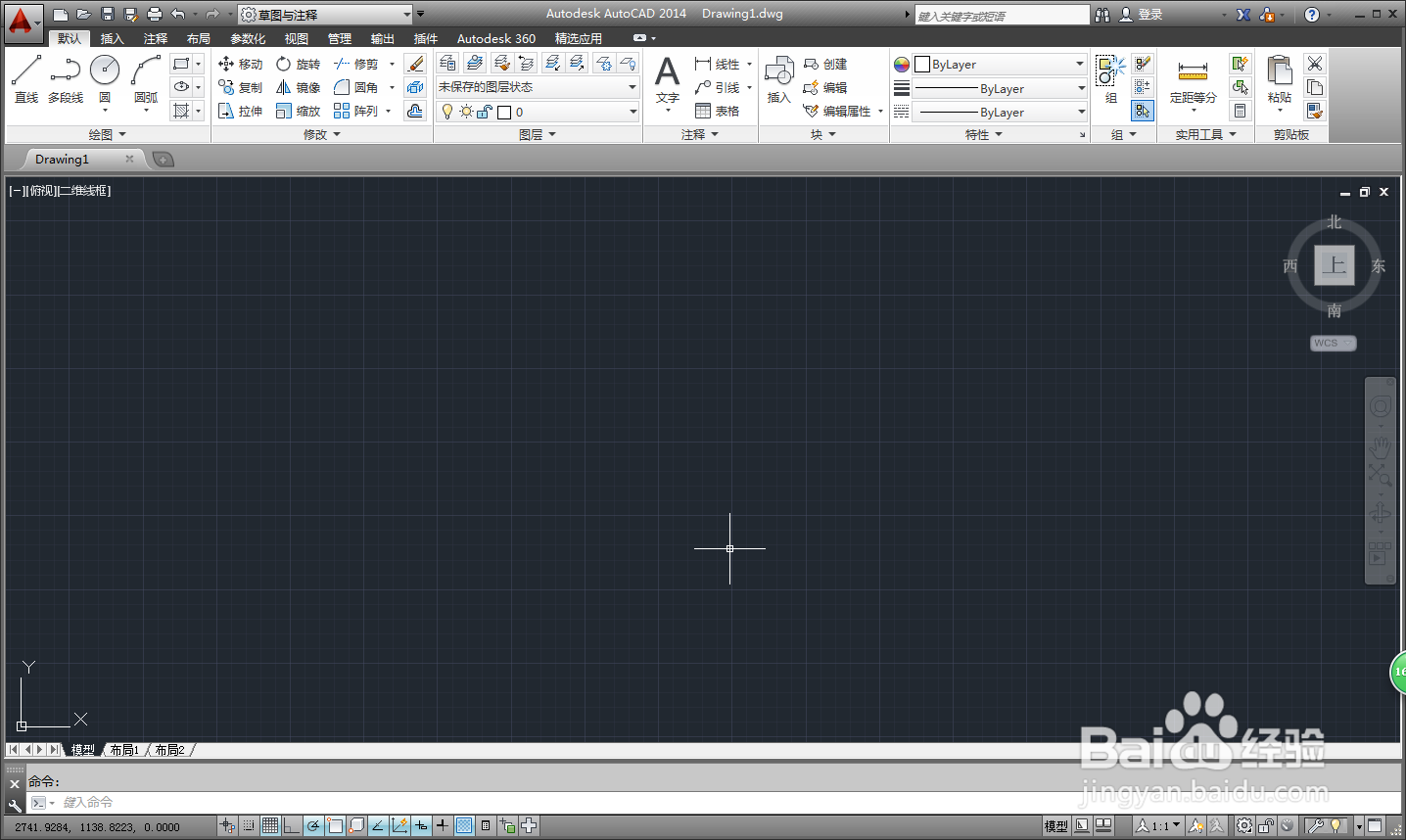Screen dimensions: 1406x840
Task: Click the Erase tool in Modify panel
Action: [x=415, y=64]
